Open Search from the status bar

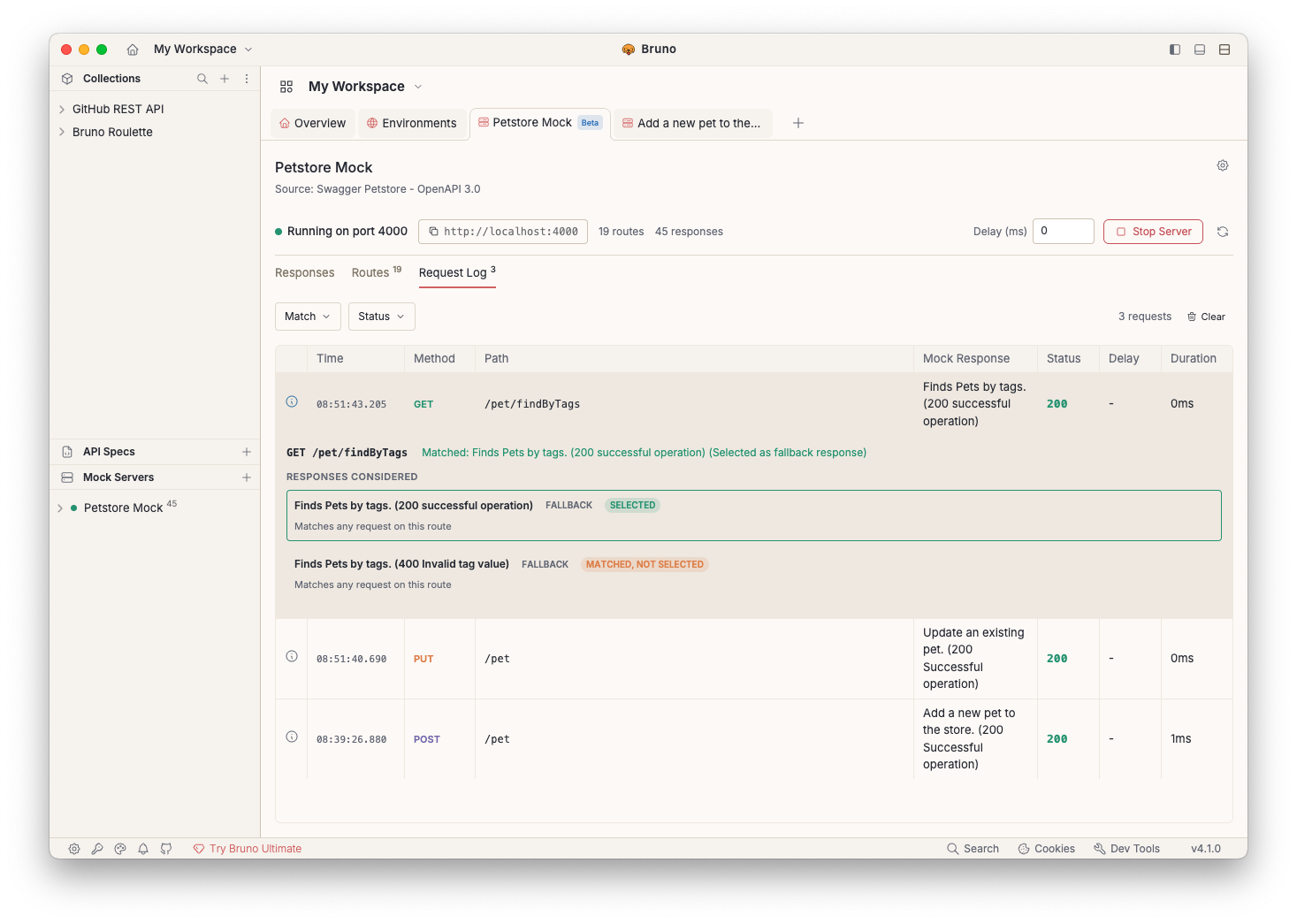(973, 849)
